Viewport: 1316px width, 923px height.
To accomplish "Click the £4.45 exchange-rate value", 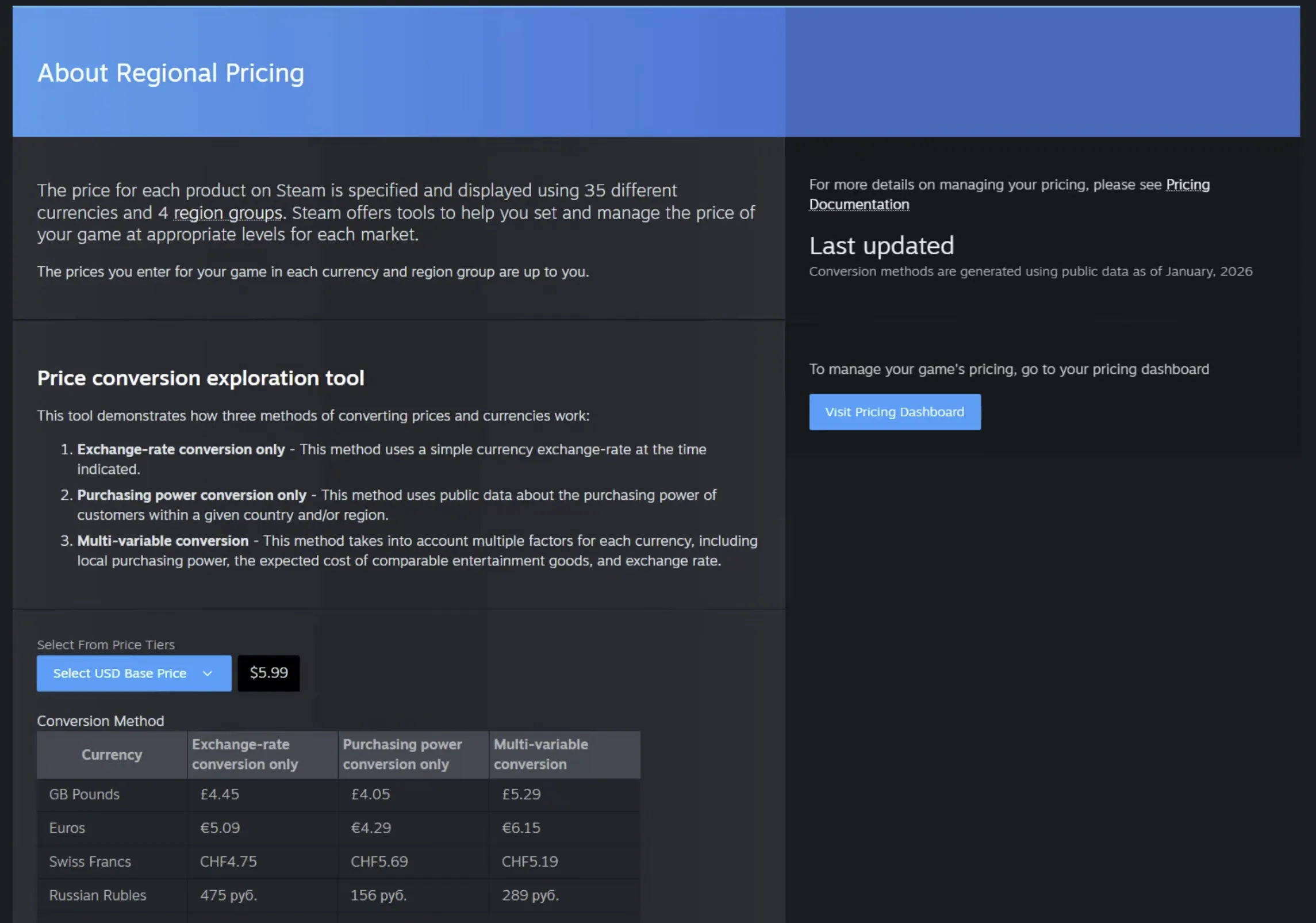I will click(x=219, y=794).
